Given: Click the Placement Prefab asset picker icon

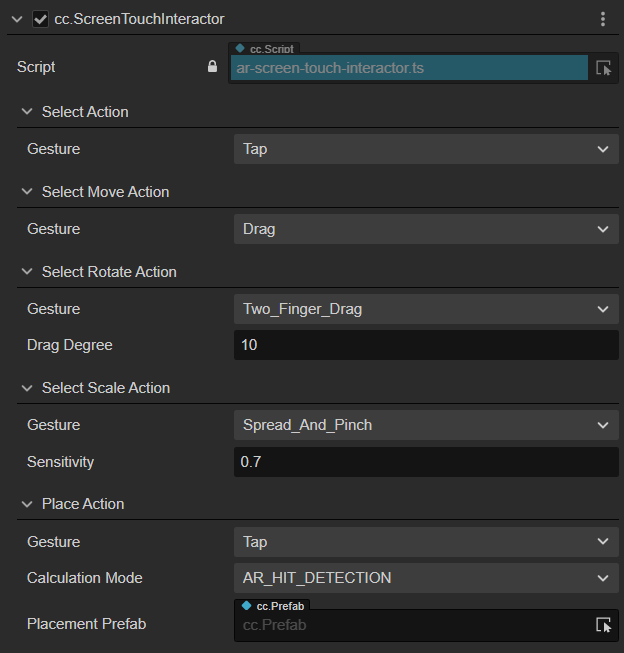Looking at the screenshot, I should pos(603,625).
